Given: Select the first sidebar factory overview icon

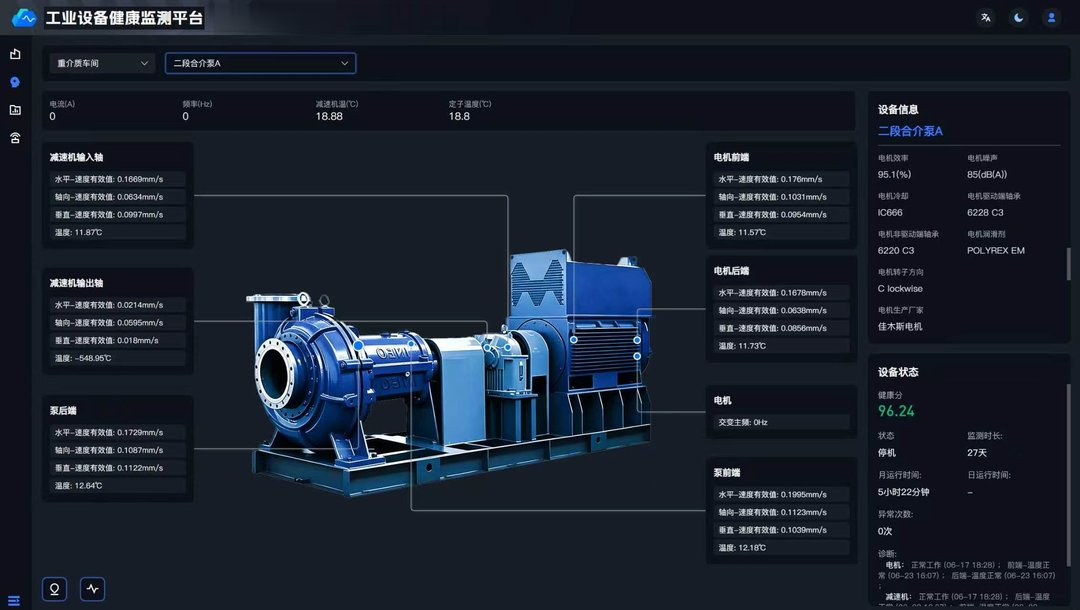Looking at the screenshot, I should pyautogui.click(x=15, y=54).
